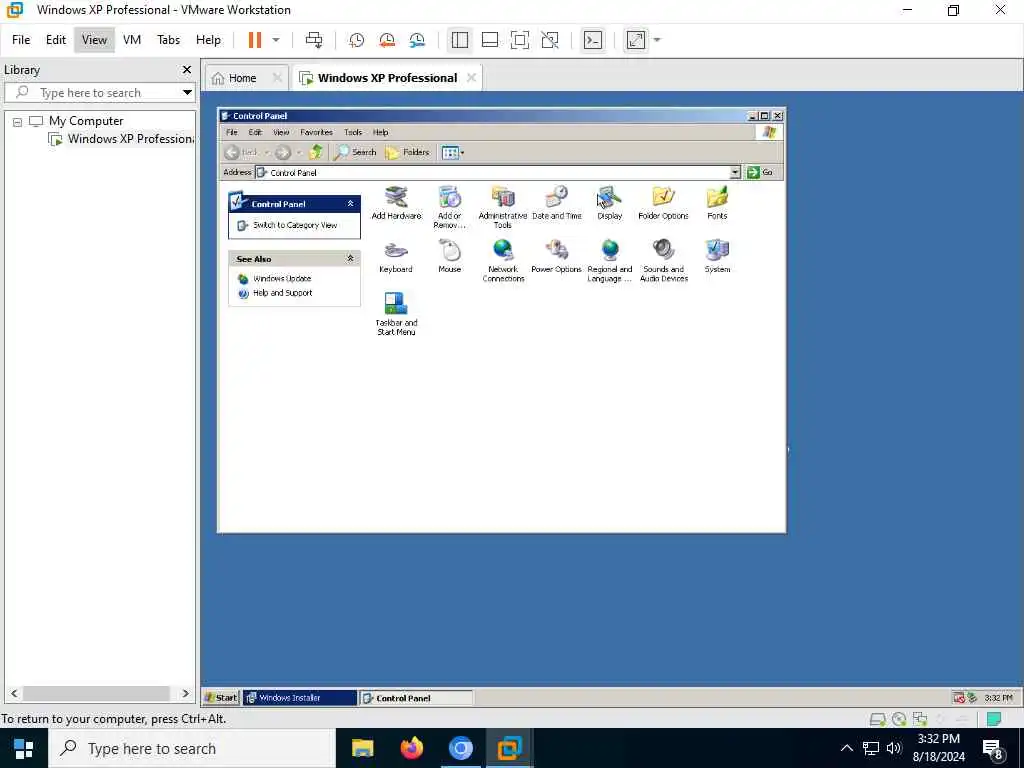This screenshot has height=768, width=1024.
Task: Click Switch to Category View link
Action: pos(295,225)
